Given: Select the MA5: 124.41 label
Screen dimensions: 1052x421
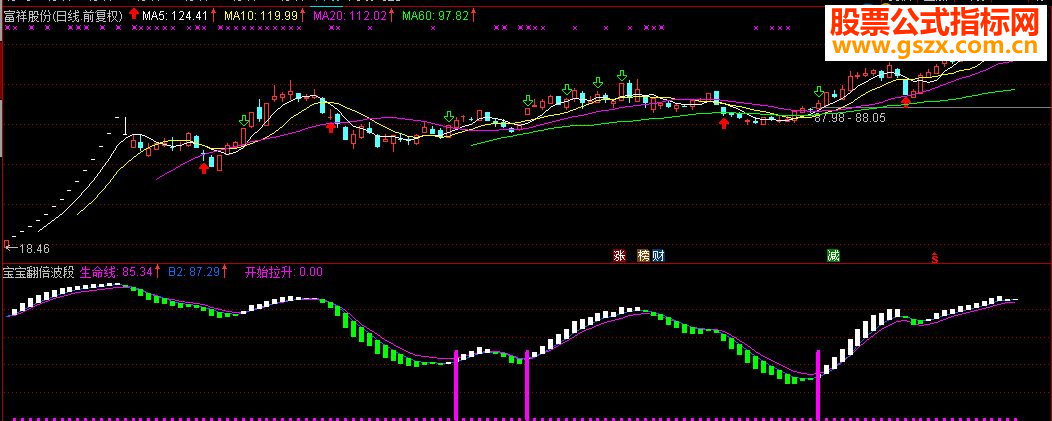Looking at the screenshot, I should click(175, 15).
